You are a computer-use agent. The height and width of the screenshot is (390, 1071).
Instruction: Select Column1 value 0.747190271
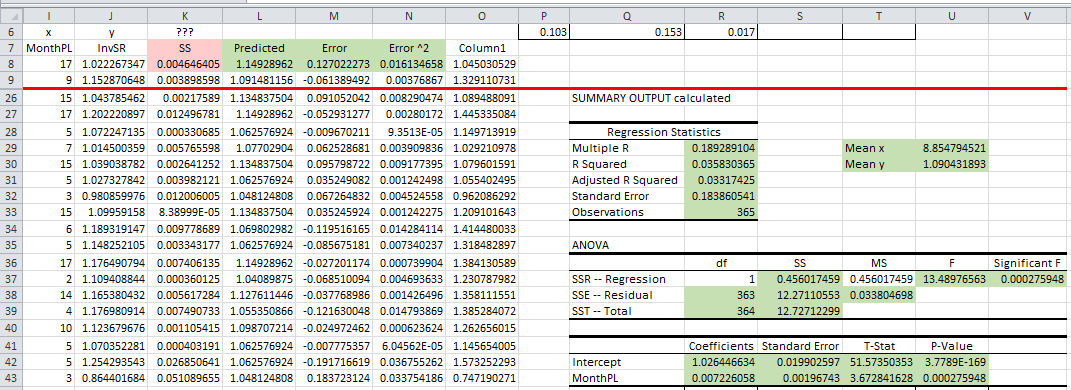pos(482,377)
